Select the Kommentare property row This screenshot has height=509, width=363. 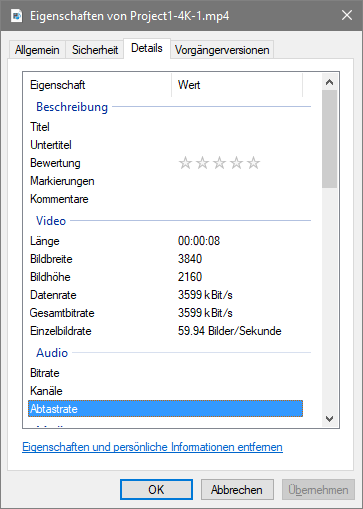[x=165, y=199]
